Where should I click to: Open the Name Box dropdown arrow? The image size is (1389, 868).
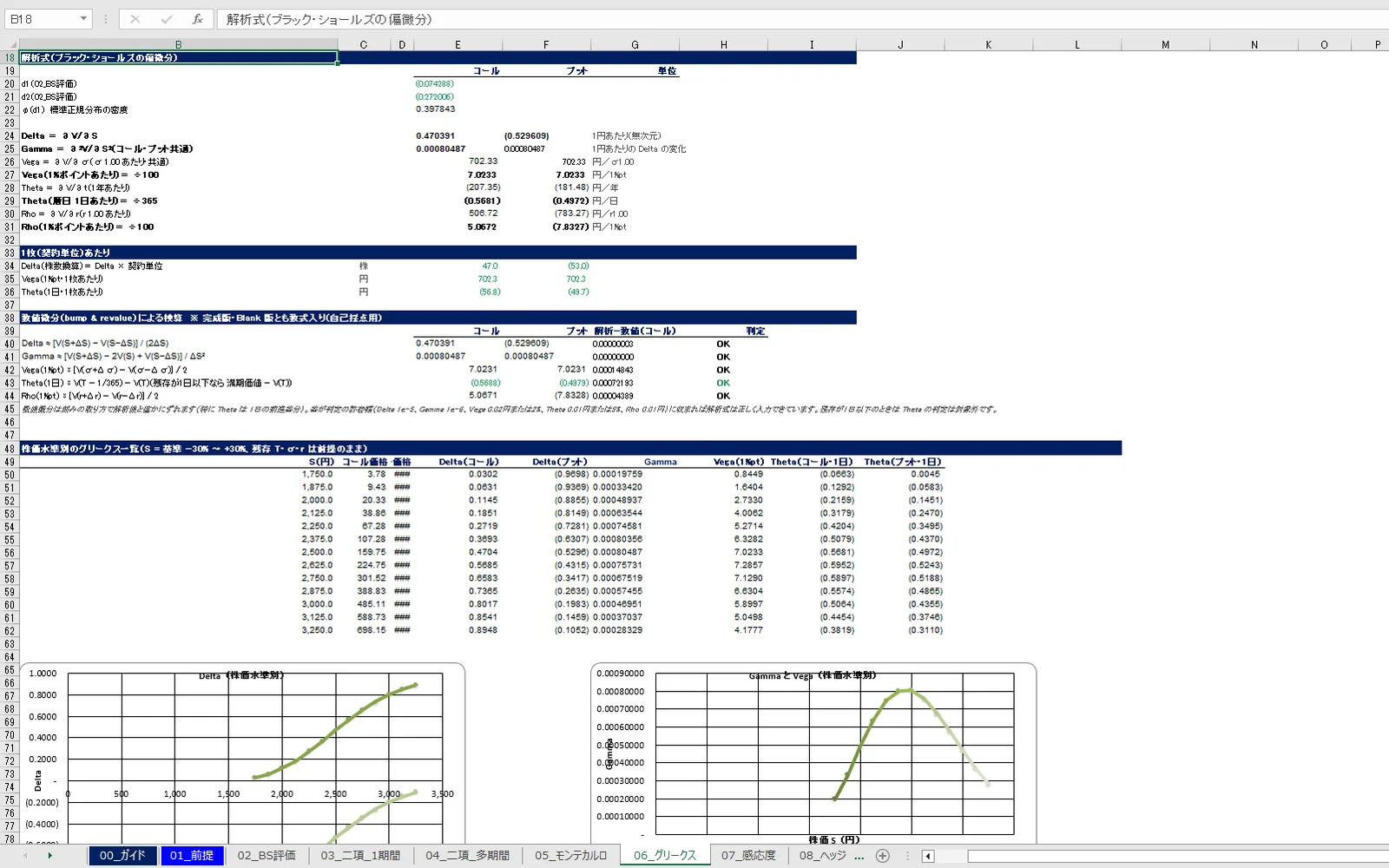[x=83, y=19]
